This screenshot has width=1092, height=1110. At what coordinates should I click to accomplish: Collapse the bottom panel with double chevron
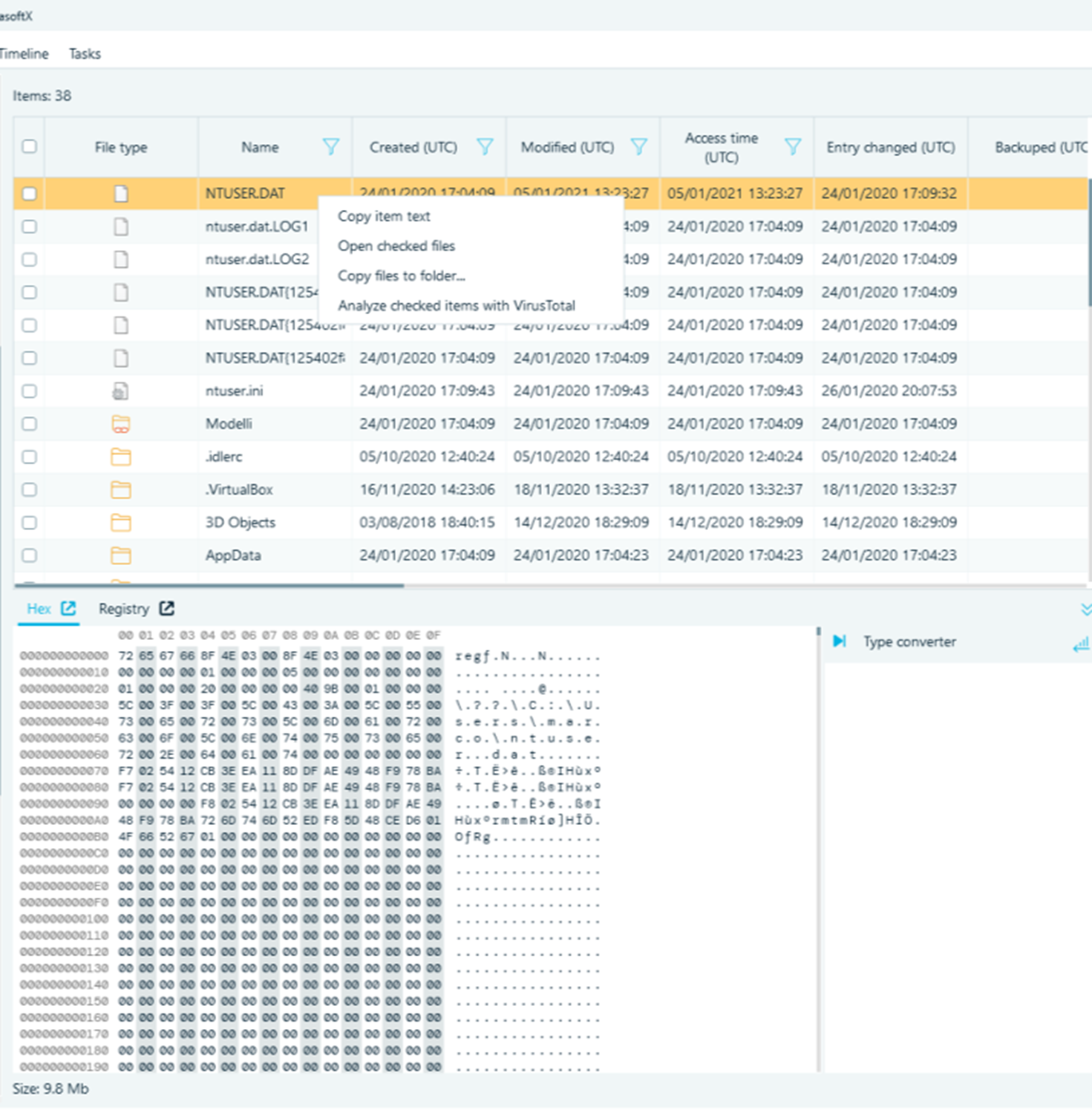[1086, 610]
